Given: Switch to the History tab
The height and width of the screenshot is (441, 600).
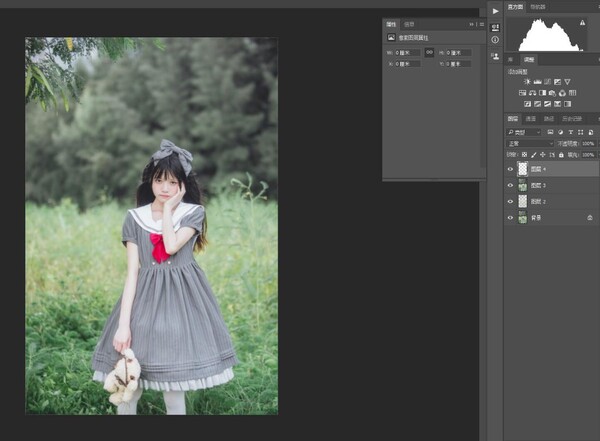Looking at the screenshot, I should tap(572, 119).
